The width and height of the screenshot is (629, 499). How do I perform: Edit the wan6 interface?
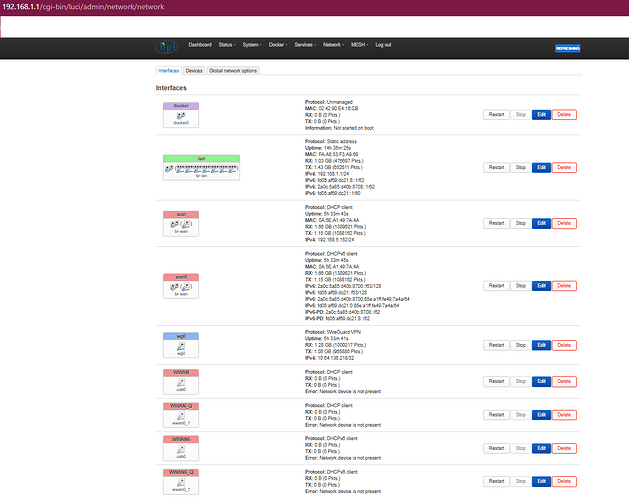[542, 286]
